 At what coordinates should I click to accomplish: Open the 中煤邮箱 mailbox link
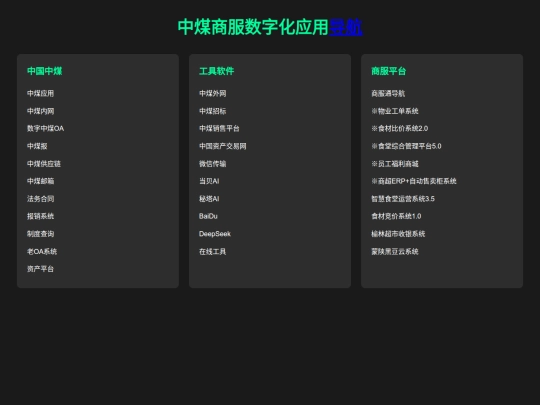40,181
